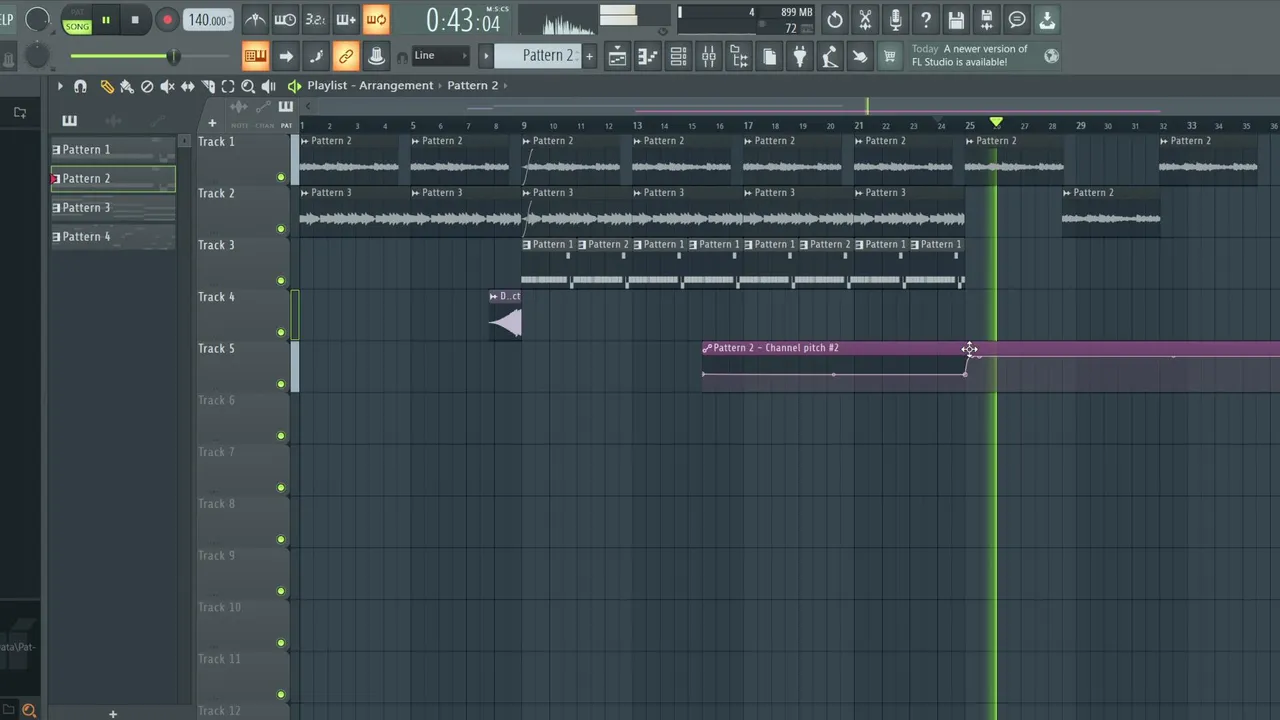Viewport: 1280px width, 720px height.
Task: Click the microphone one-click recording icon
Action: point(895,19)
